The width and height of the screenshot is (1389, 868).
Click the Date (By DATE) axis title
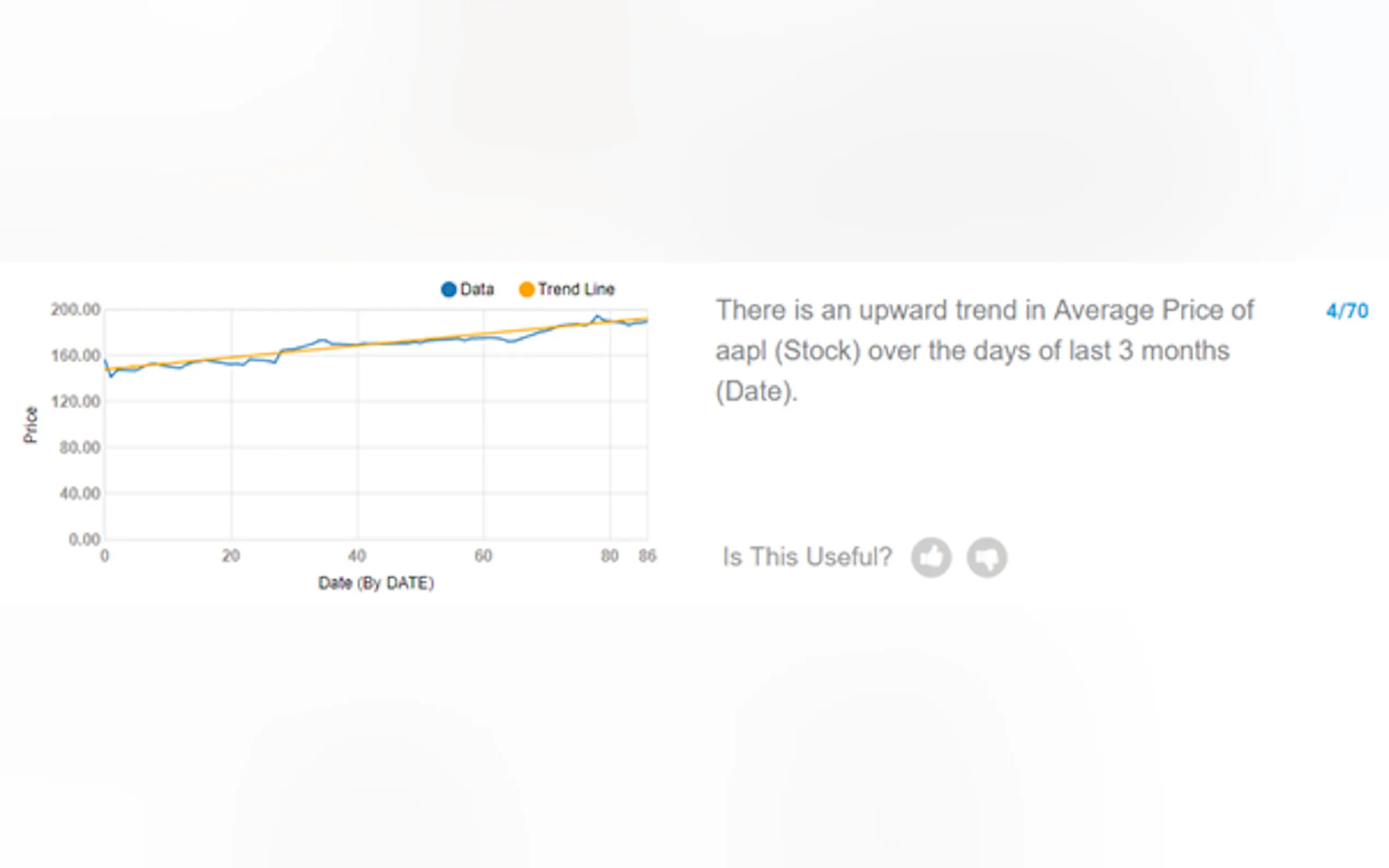[376, 583]
